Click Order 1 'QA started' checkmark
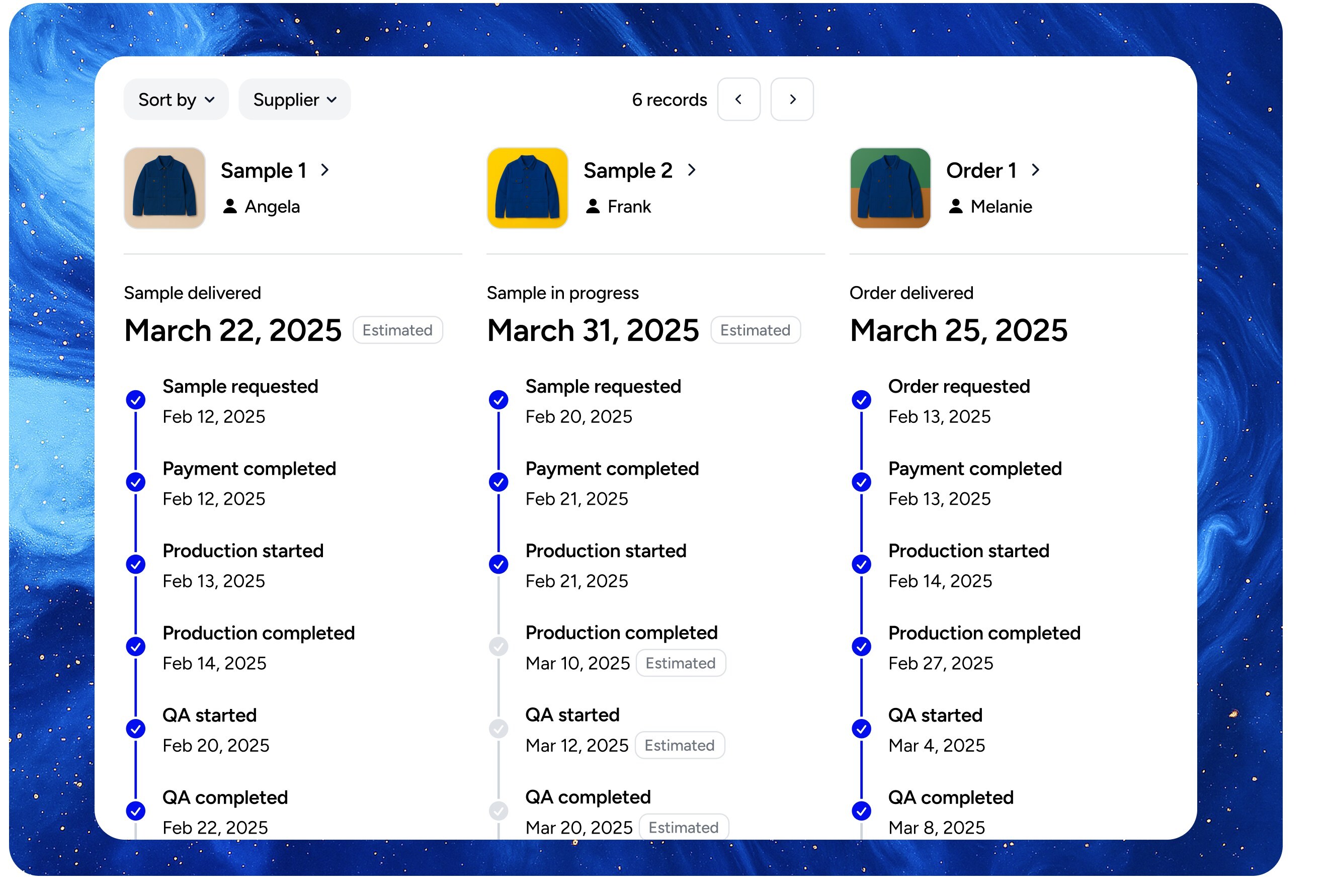 click(861, 729)
